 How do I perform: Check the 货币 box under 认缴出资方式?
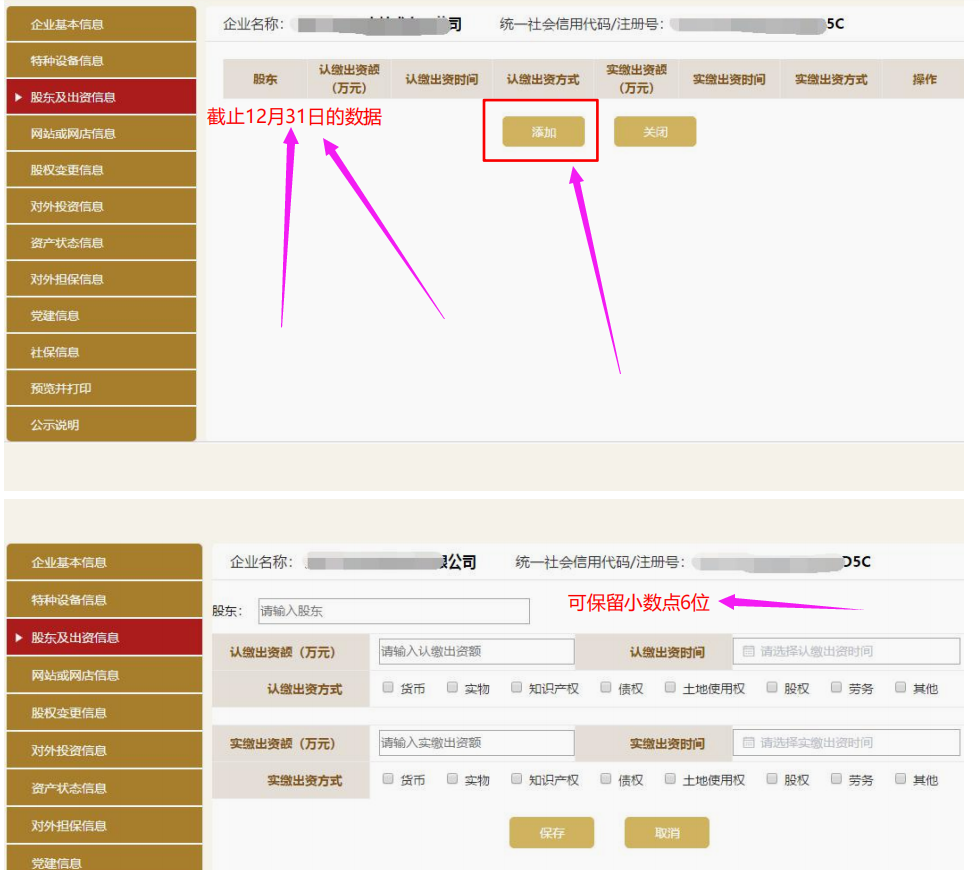point(389,688)
